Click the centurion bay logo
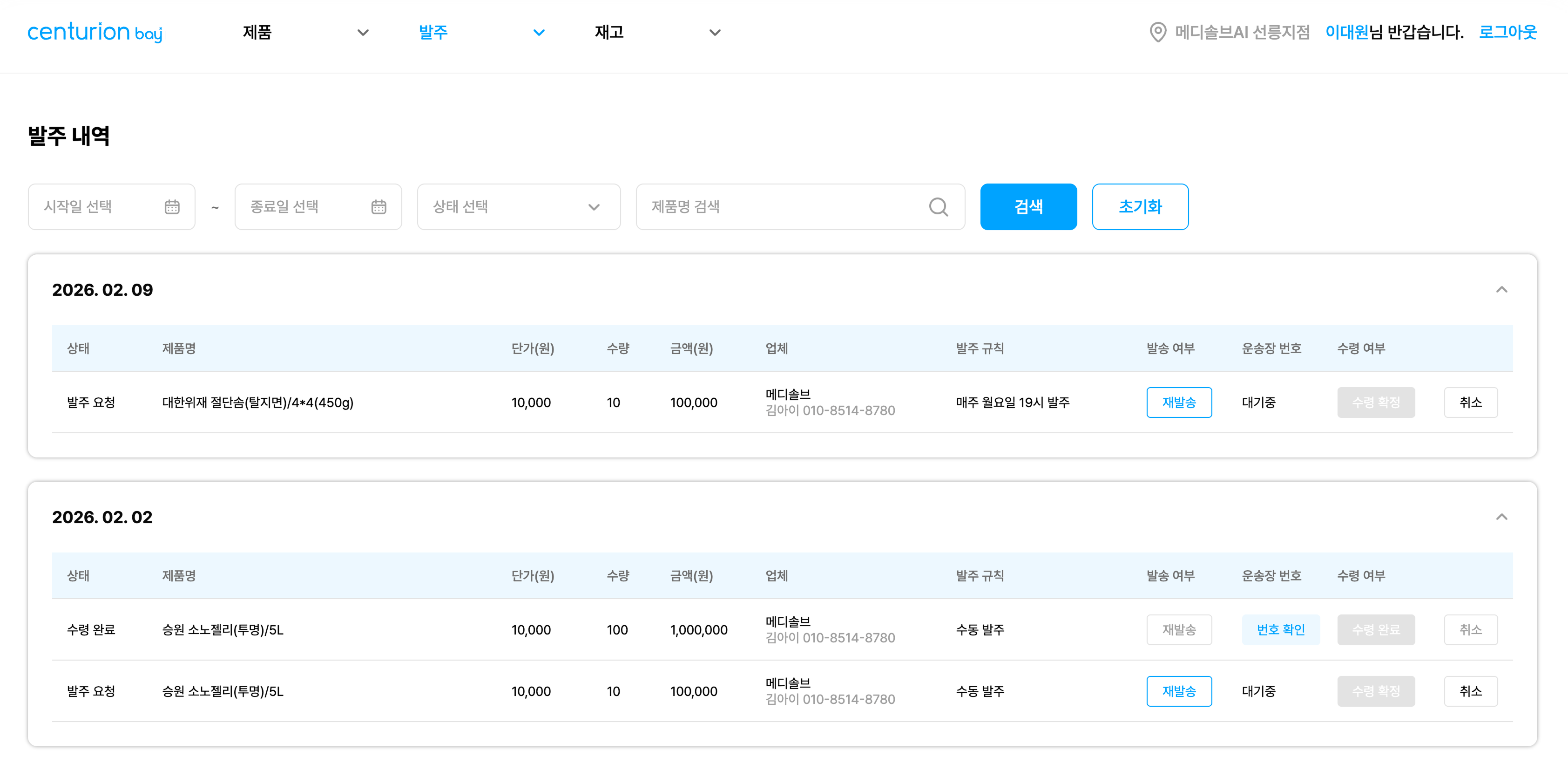The image size is (1568, 764). coord(95,32)
